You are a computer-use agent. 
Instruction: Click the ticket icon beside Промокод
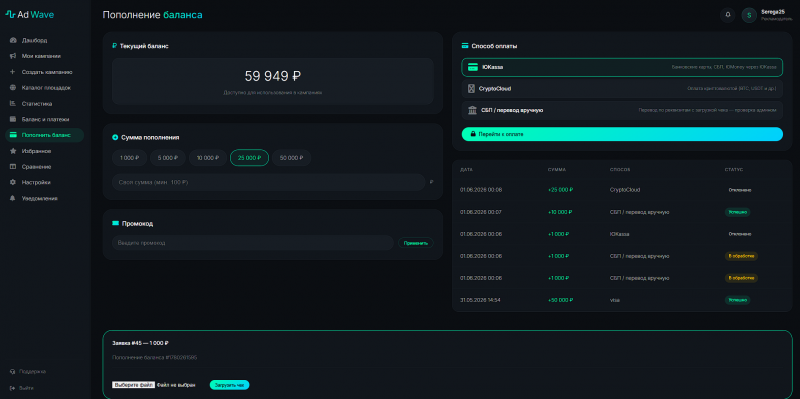(115, 223)
